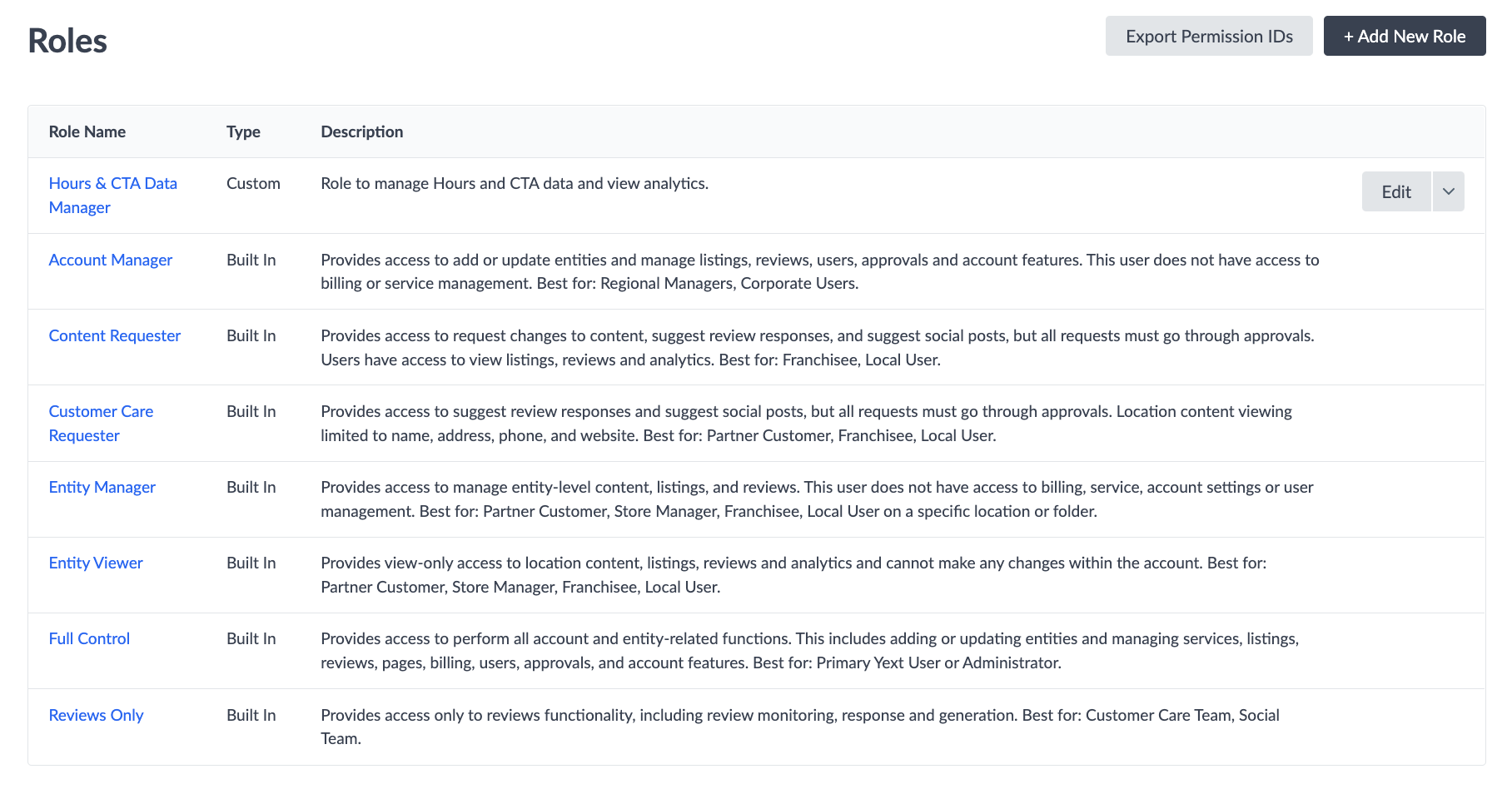The image size is (1512, 789).
Task: Open the Entity Viewer role
Action: pos(96,563)
